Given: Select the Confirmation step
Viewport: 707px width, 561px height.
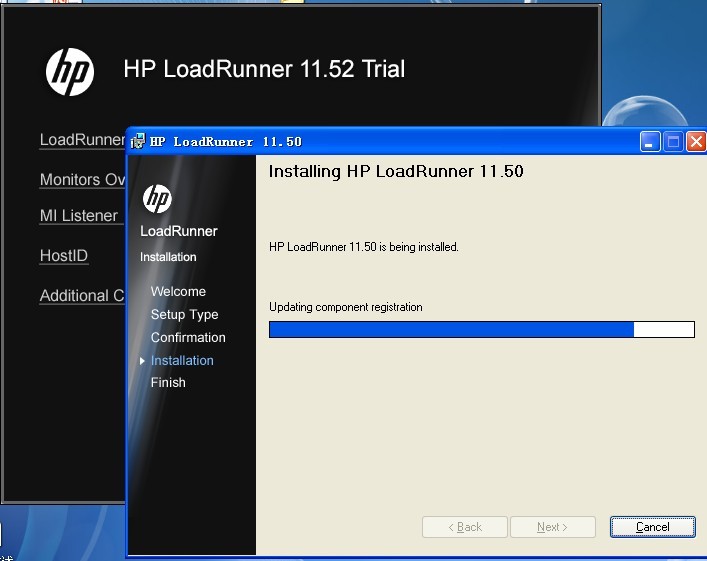Looking at the screenshot, I should click(x=188, y=337).
